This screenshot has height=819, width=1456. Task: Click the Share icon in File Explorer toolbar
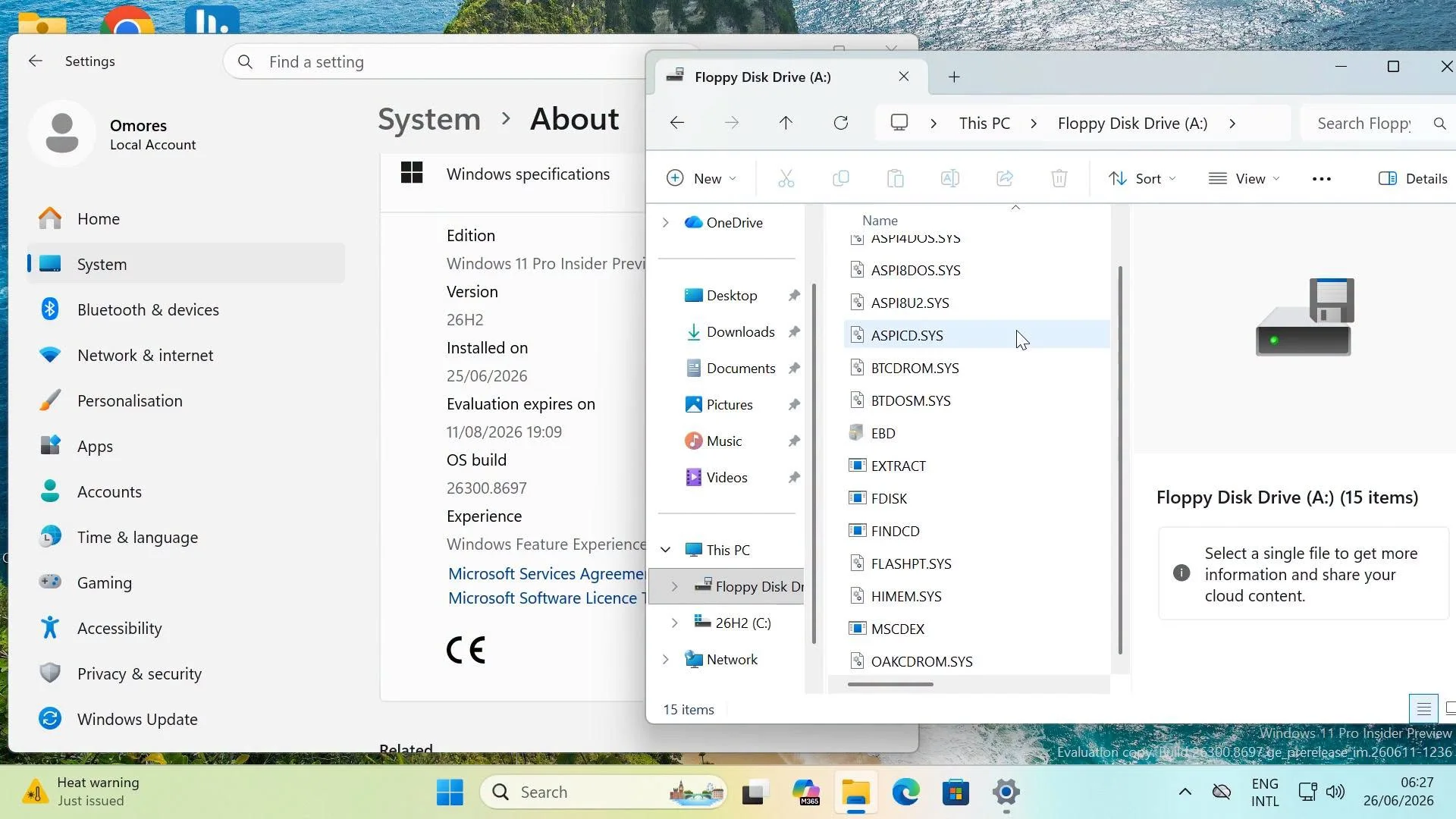point(1004,179)
